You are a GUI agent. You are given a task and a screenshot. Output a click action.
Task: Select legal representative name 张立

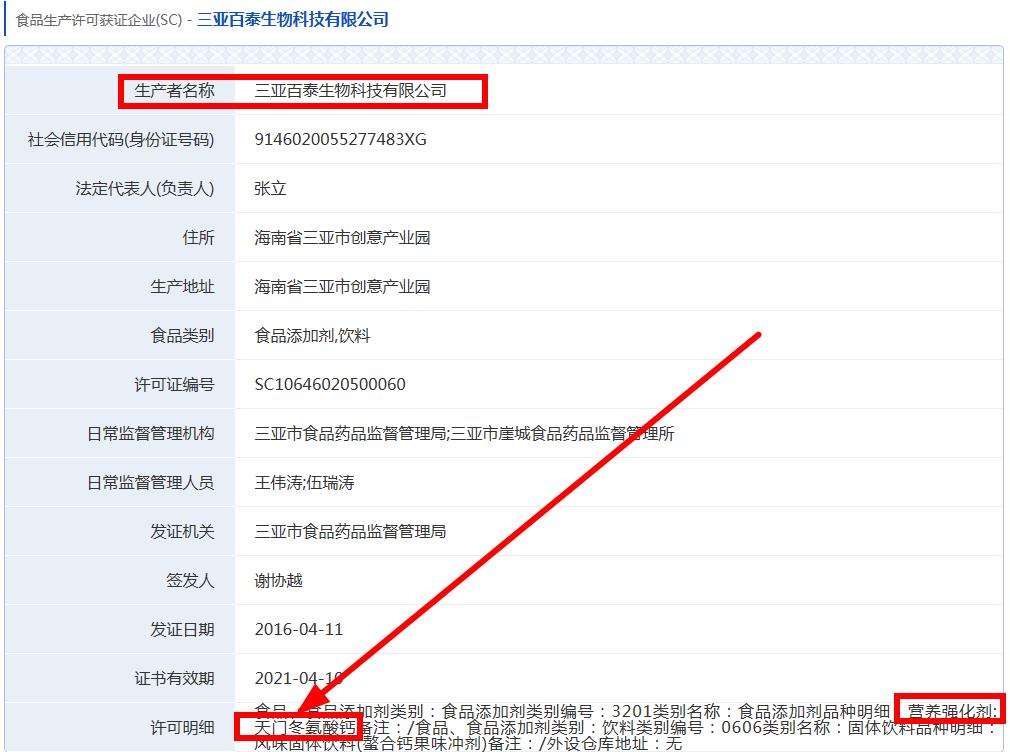pyautogui.click(x=271, y=189)
